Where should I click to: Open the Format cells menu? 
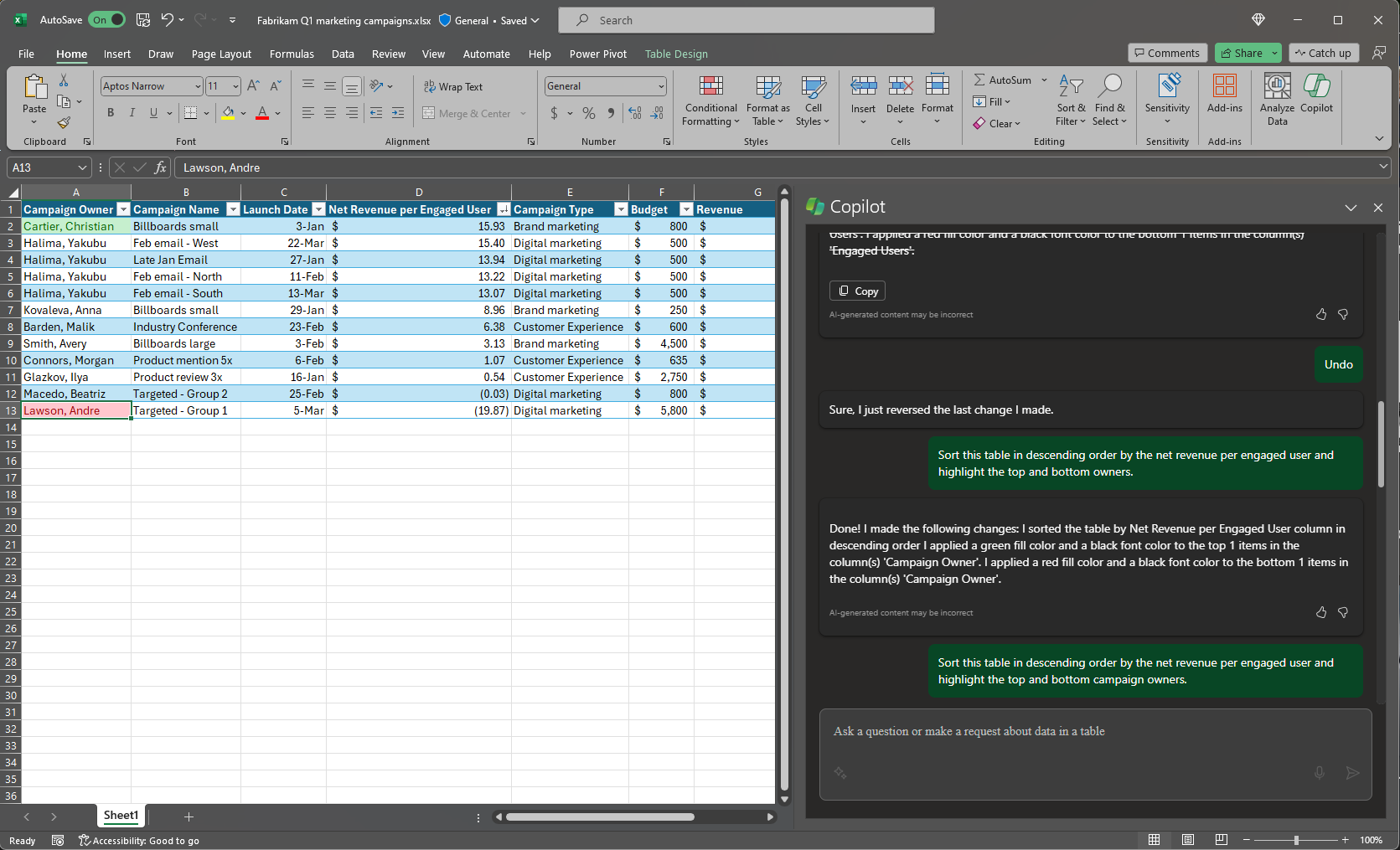(x=937, y=100)
